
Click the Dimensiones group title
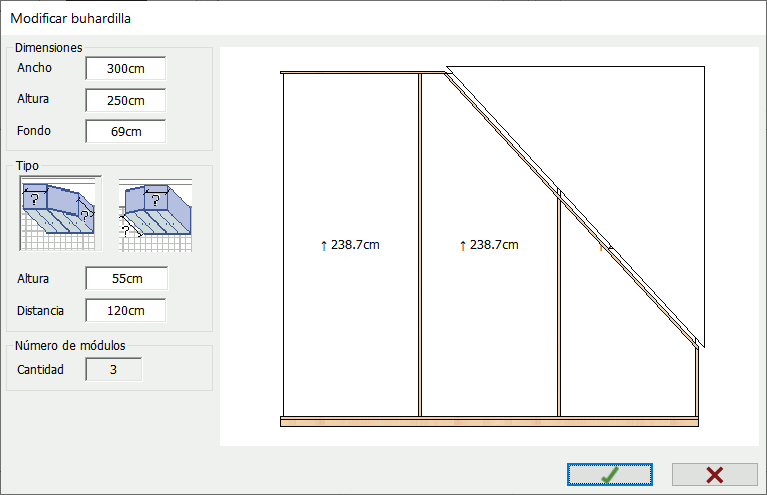[x=48, y=47]
